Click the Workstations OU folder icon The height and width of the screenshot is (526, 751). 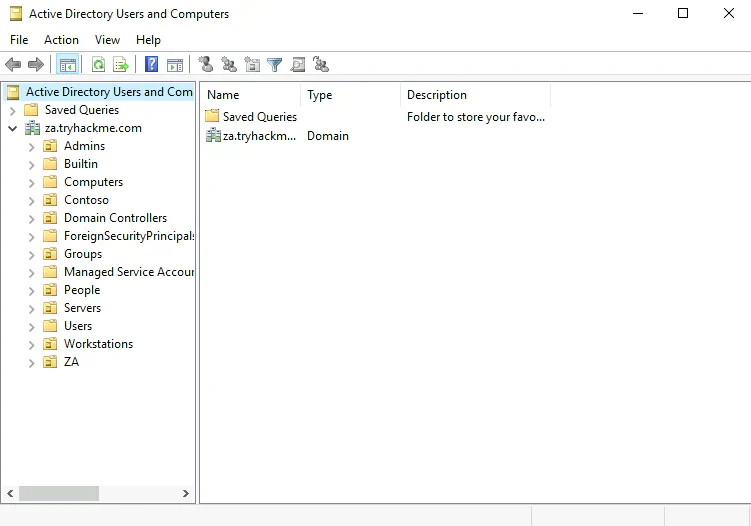click(50, 344)
